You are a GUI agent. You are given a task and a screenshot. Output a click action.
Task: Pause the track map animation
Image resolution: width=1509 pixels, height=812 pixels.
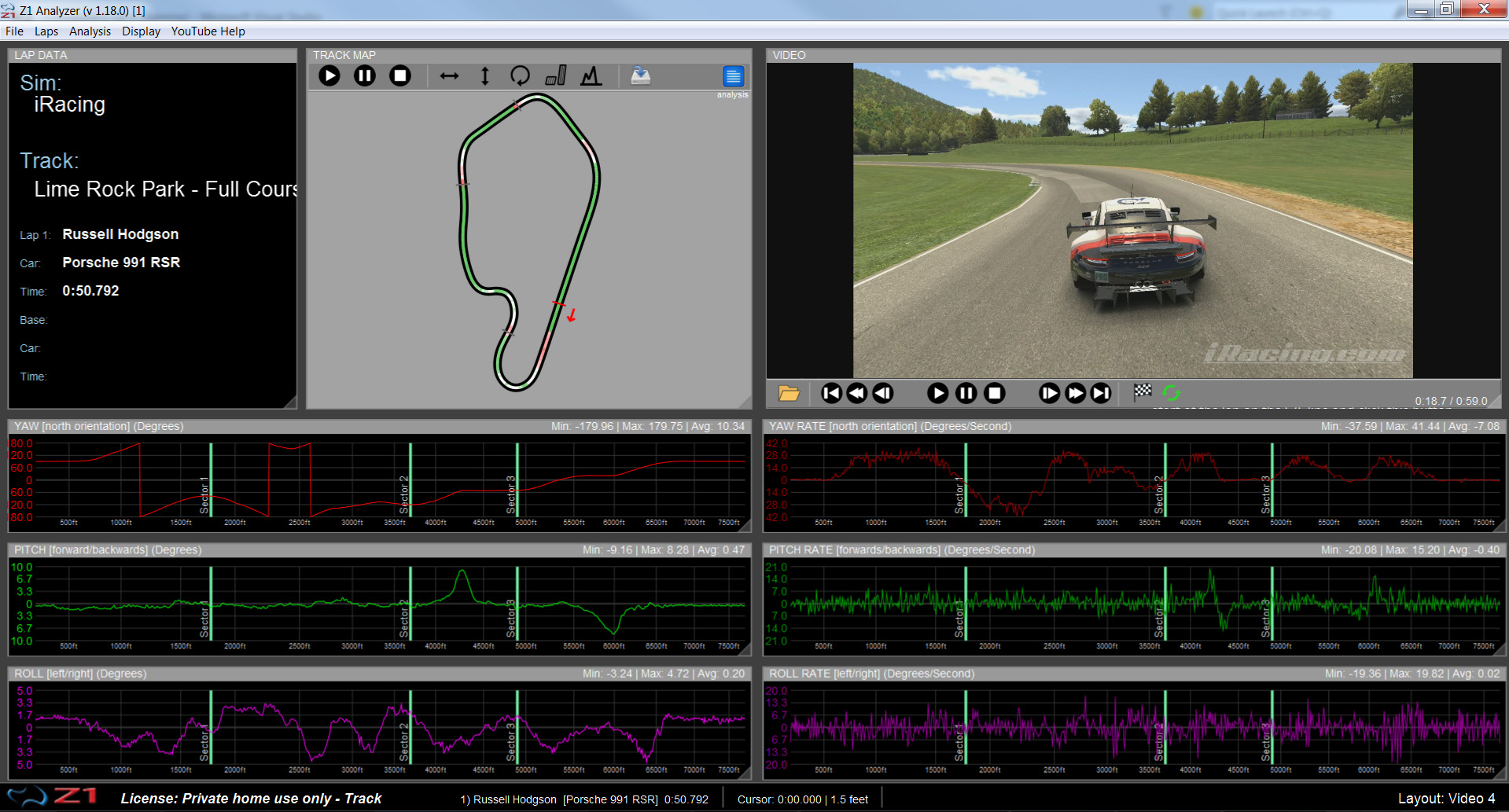(x=365, y=75)
